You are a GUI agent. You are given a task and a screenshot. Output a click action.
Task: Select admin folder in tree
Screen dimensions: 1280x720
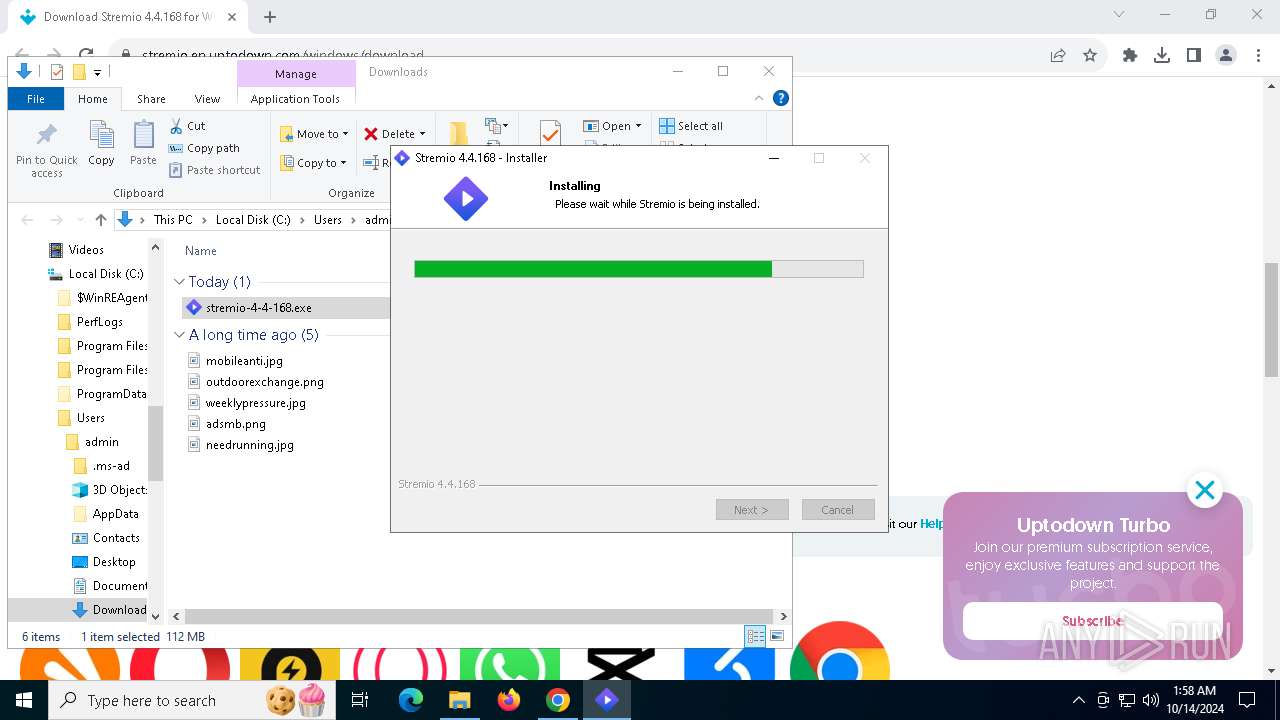pyautogui.click(x=102, y=442)
